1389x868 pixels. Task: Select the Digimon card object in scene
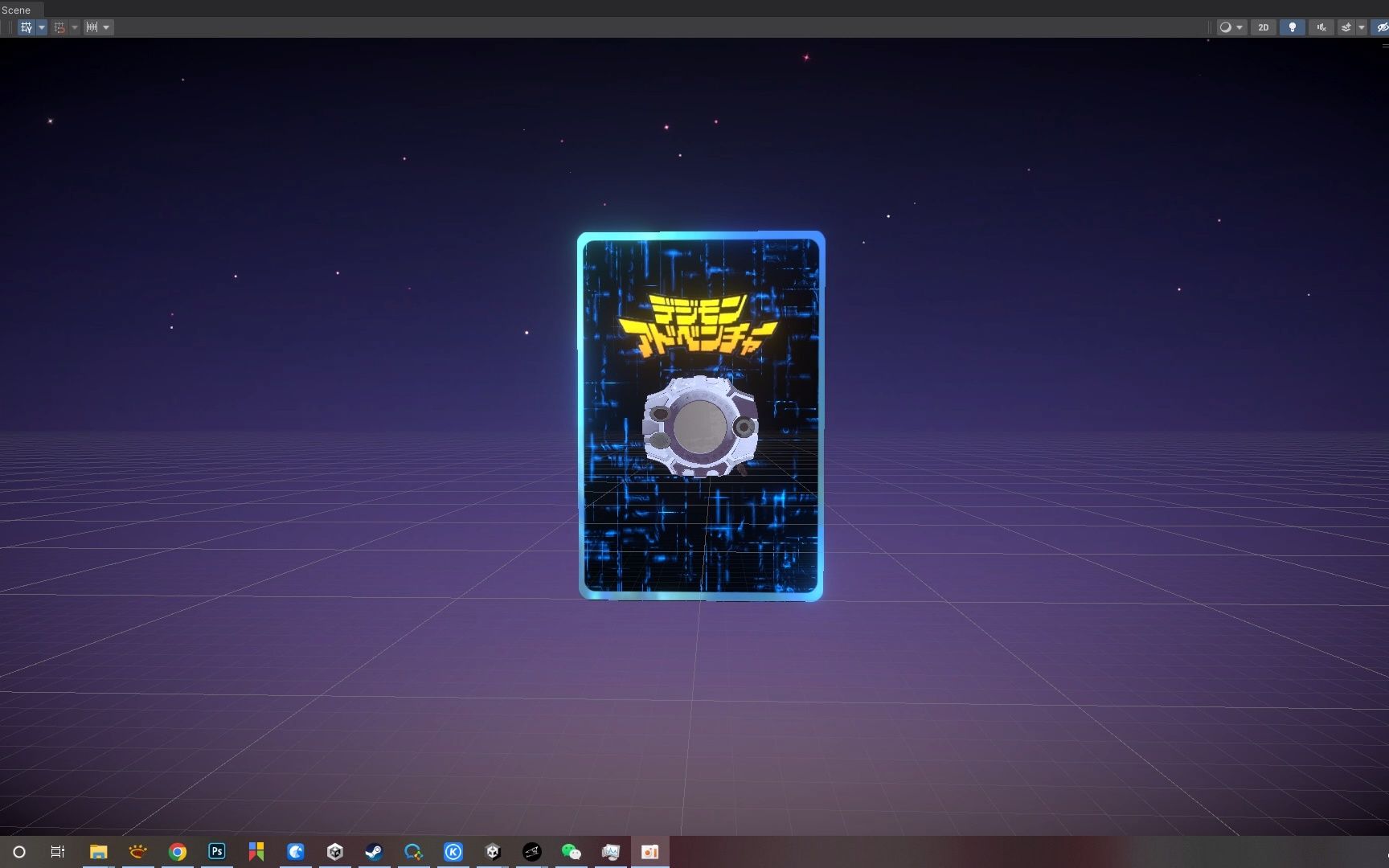point(701,416)
